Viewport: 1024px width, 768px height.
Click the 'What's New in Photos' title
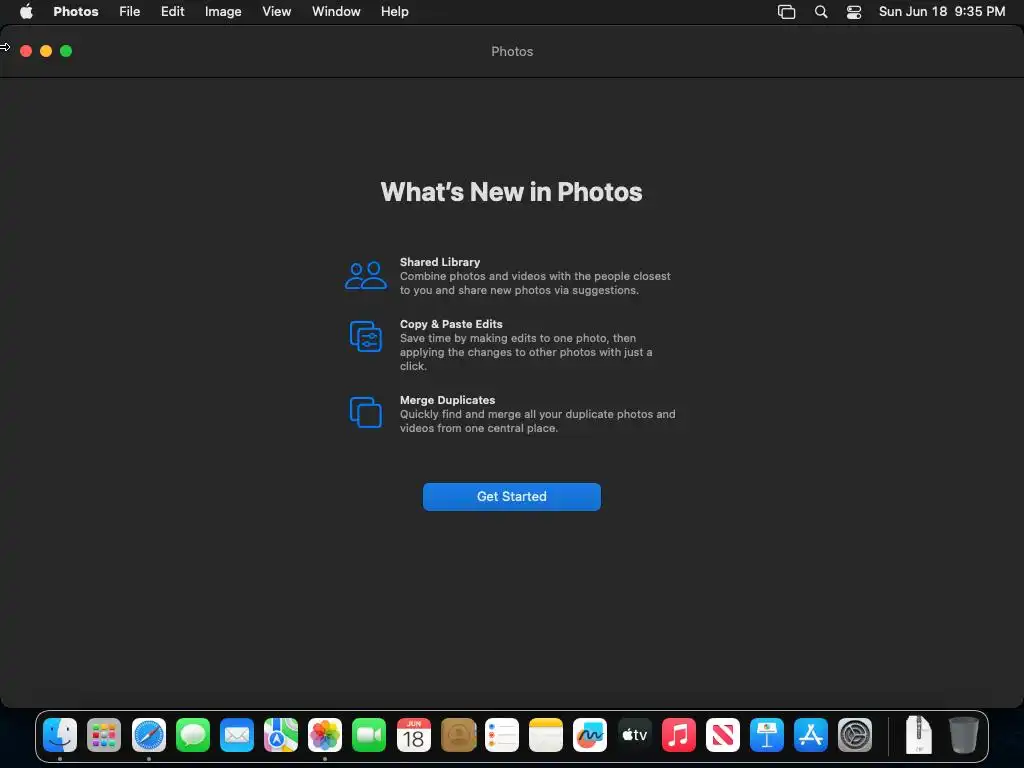coord(511,192)
